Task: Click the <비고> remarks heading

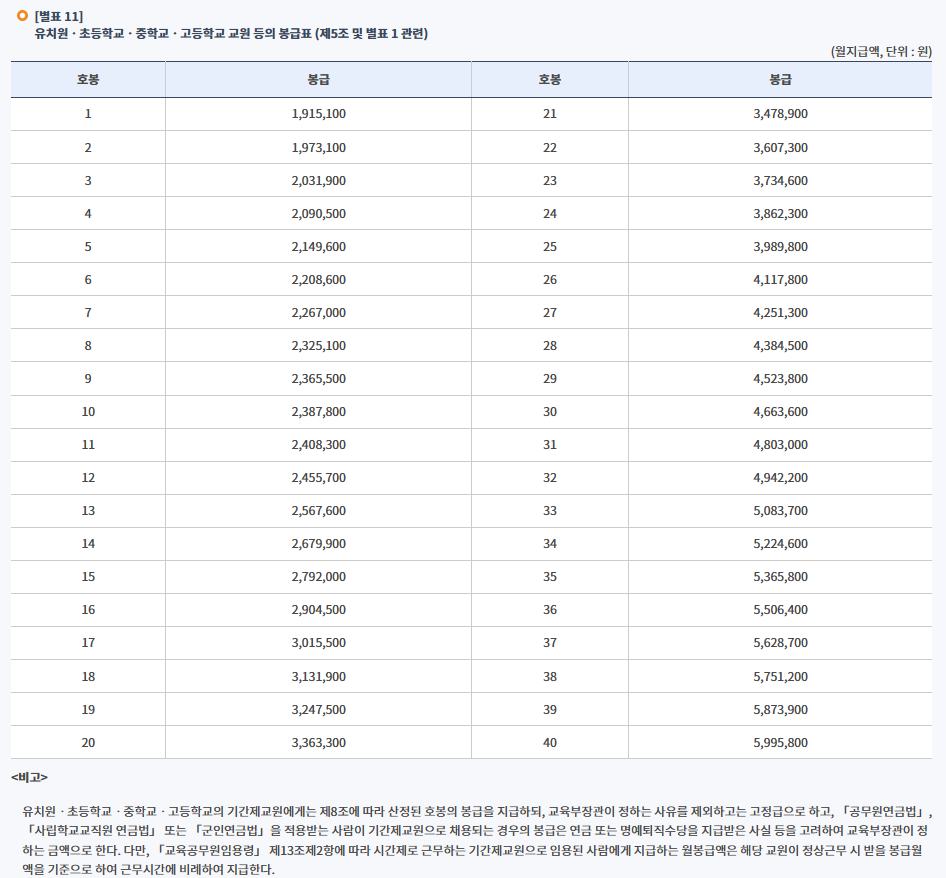Action: coord(29,777)
